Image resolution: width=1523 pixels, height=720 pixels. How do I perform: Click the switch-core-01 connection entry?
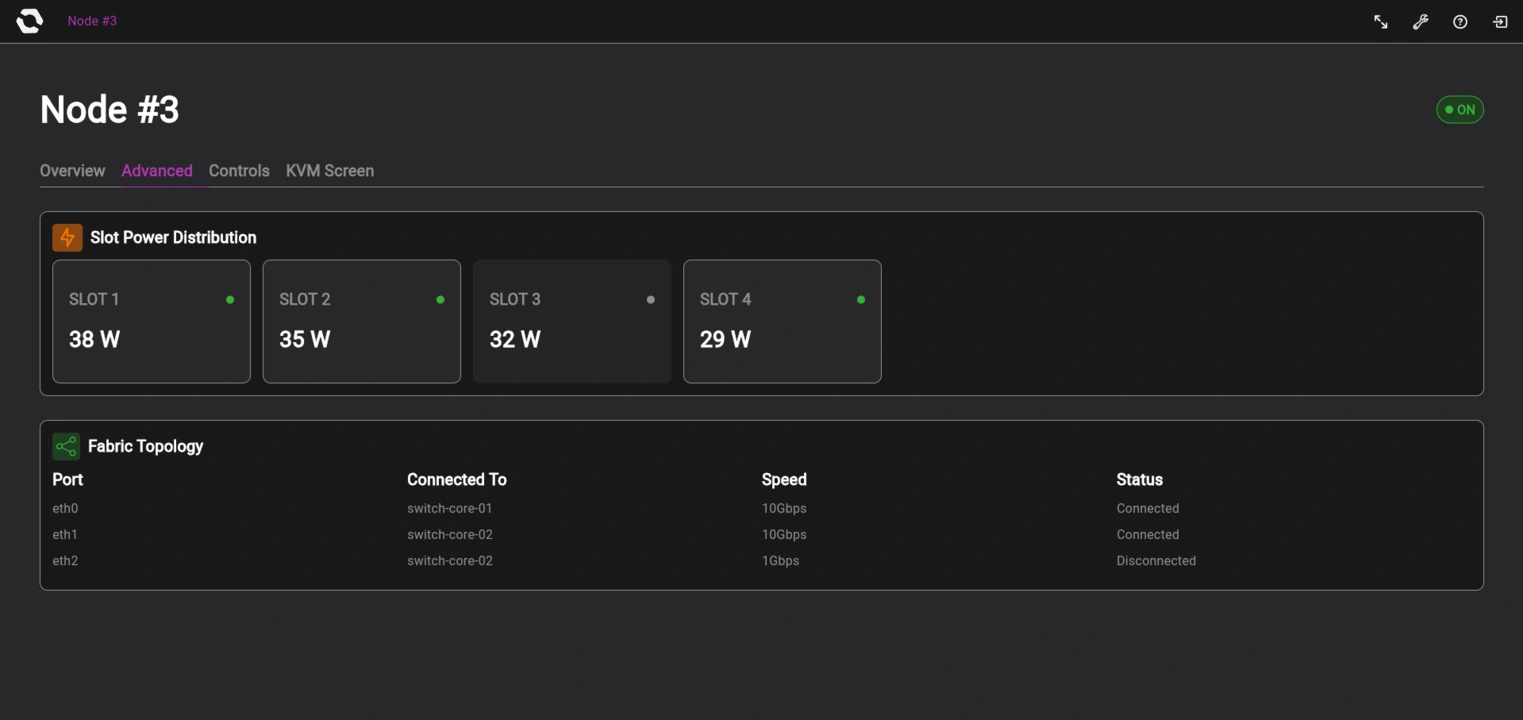(x=448, y=508)
